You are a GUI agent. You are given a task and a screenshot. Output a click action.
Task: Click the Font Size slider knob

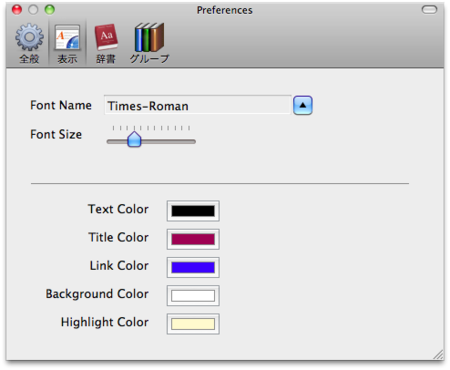tap(134, 139)
